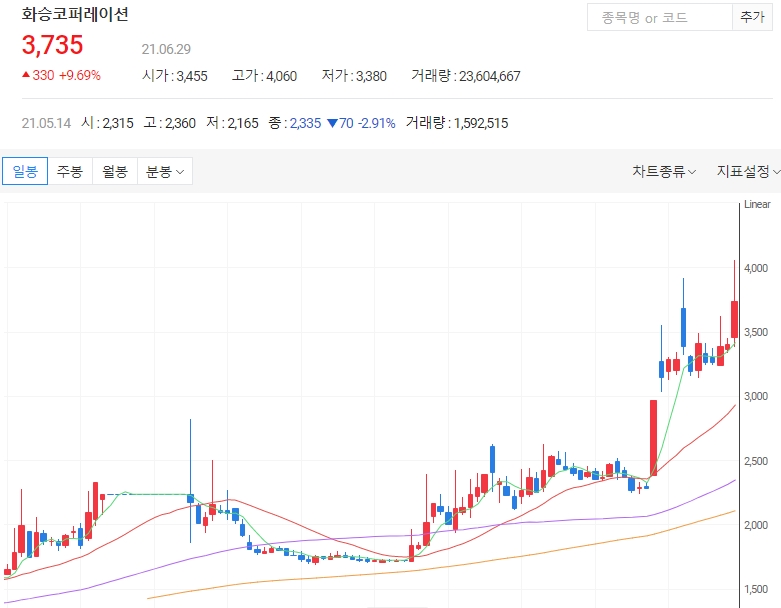Click the closing value 2,335
This screenshot has height=608, width=781.
[x=305, y=123]
